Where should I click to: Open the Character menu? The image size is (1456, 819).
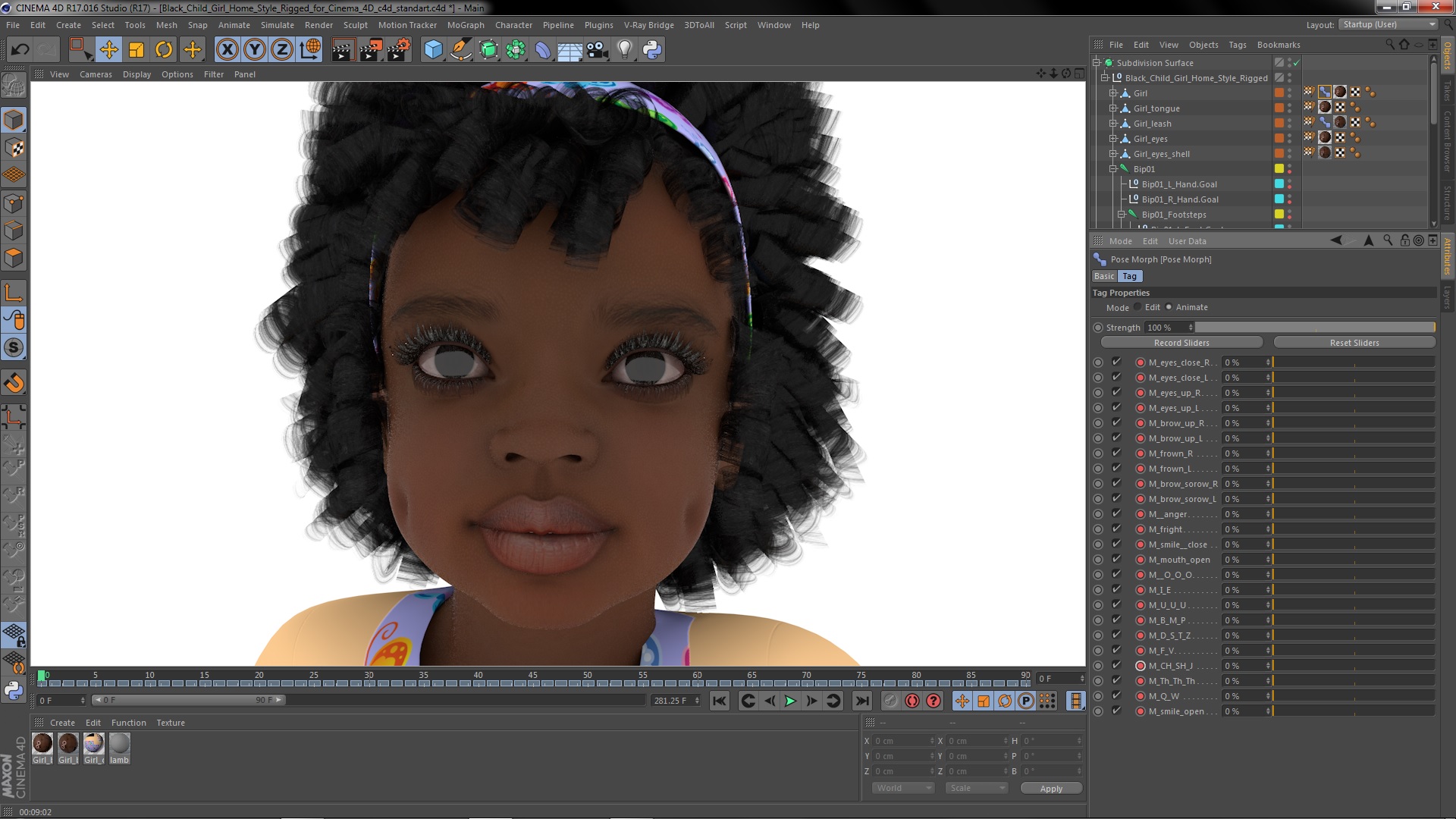(513, 25)
